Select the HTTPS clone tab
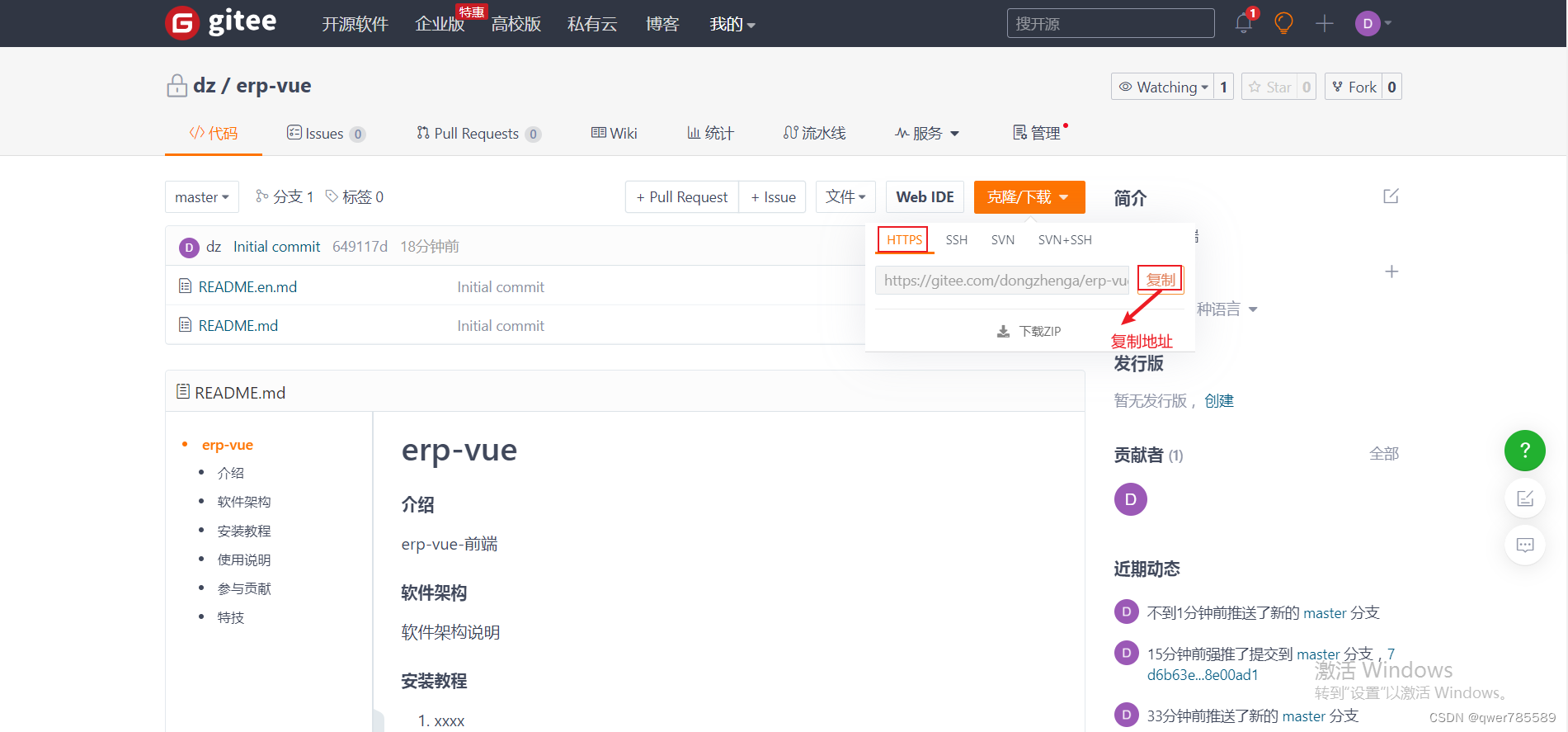The height and width of the screenshot is (732, 1568). click(904, 239)
